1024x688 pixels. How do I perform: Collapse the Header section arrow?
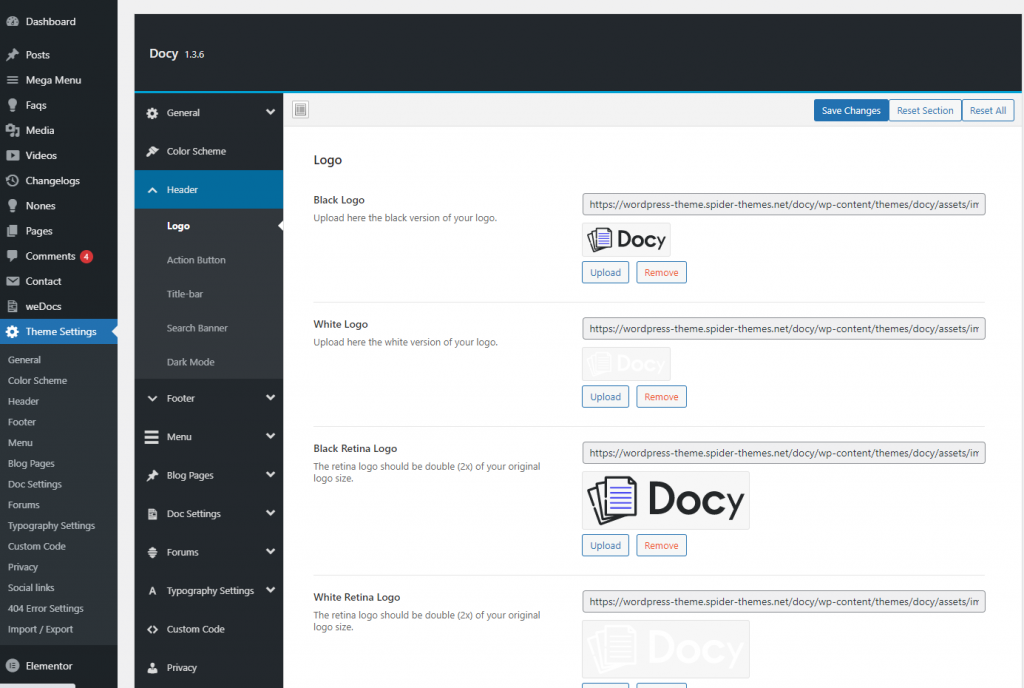(152, 190)
